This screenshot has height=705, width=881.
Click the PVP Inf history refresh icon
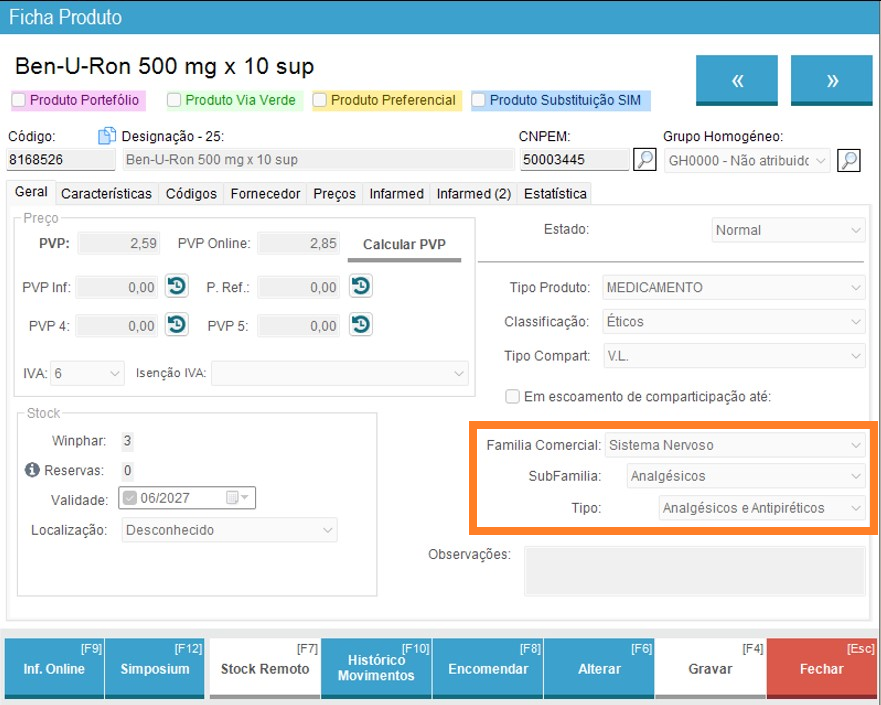(x=176, y=287)
